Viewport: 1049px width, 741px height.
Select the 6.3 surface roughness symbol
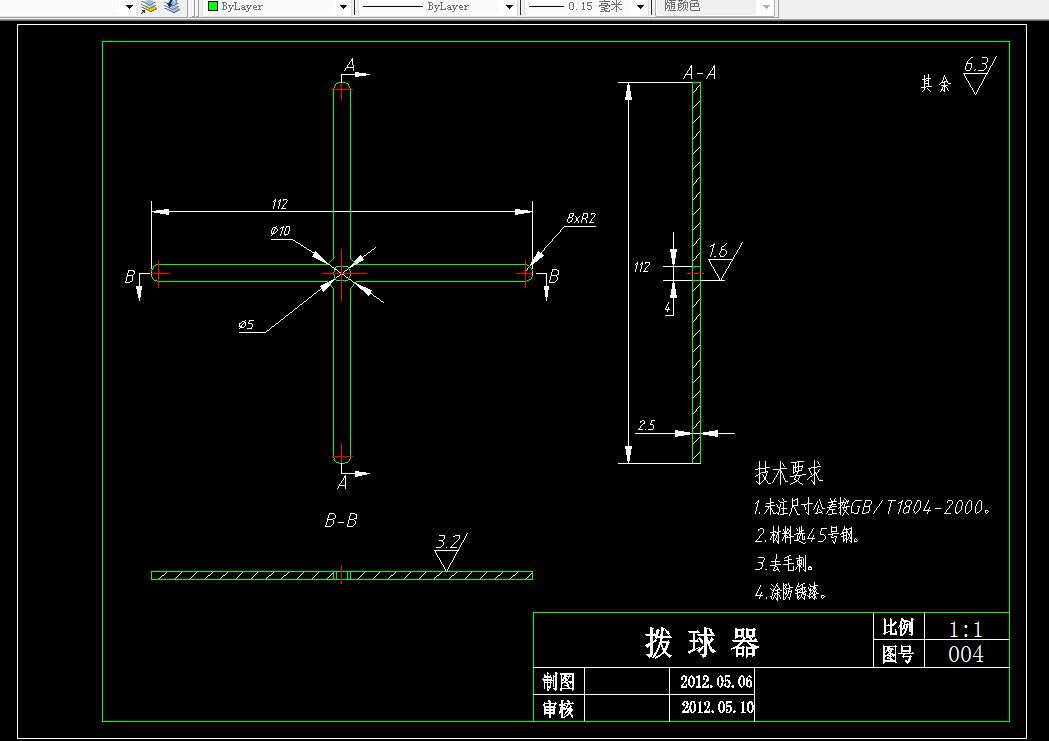pyautogui.click(x=979, y=75)
